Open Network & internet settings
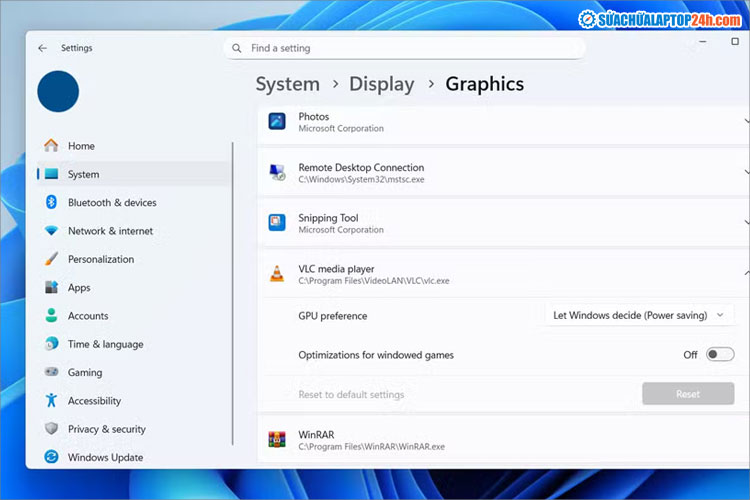Screen dimensions: 750x500 [x=110, y=231]
